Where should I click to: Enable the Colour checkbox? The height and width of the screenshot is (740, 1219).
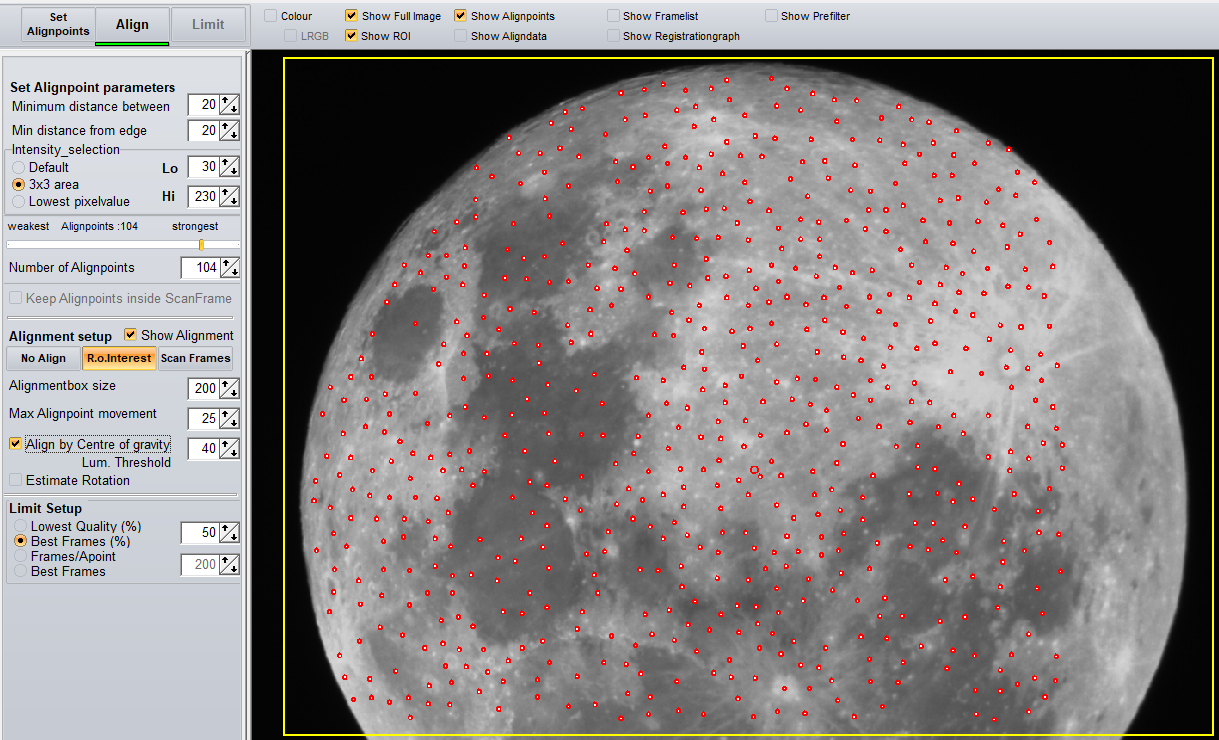pyautogui.click(x=271, y=16)
